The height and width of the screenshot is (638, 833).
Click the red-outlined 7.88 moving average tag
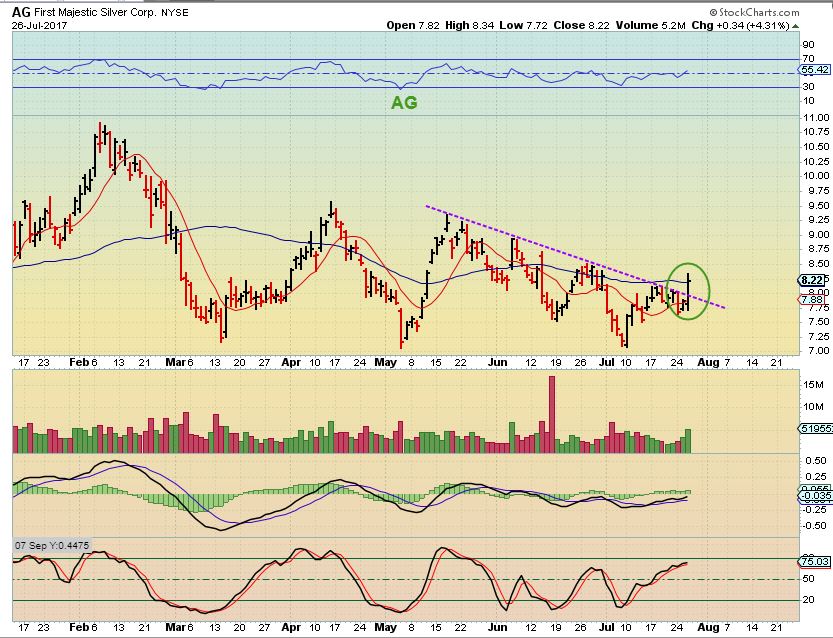(x=811, y=300)
